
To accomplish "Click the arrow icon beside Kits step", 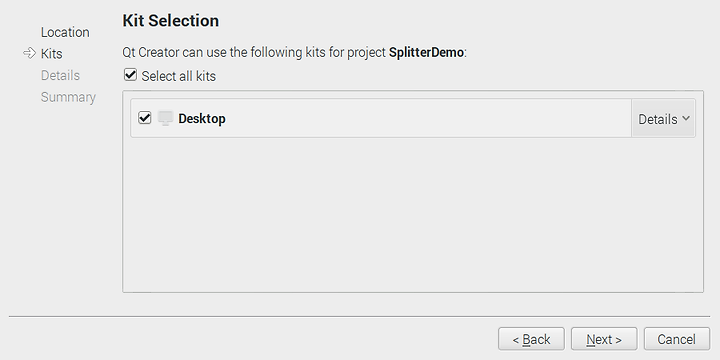I will [29, 53].
